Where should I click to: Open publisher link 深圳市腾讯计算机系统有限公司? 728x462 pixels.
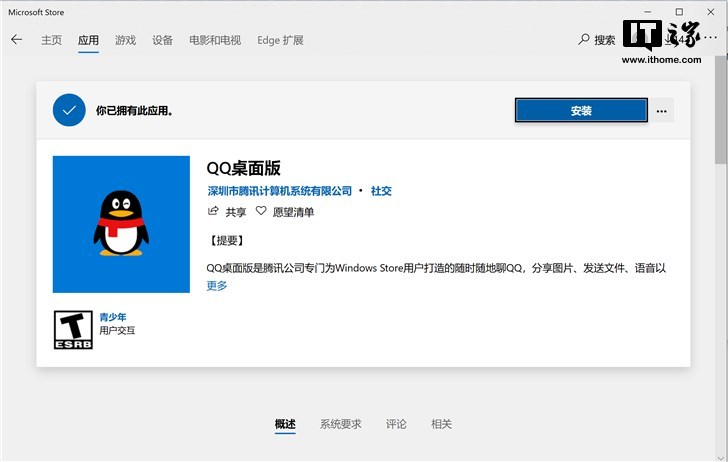[x=280, y=191]
